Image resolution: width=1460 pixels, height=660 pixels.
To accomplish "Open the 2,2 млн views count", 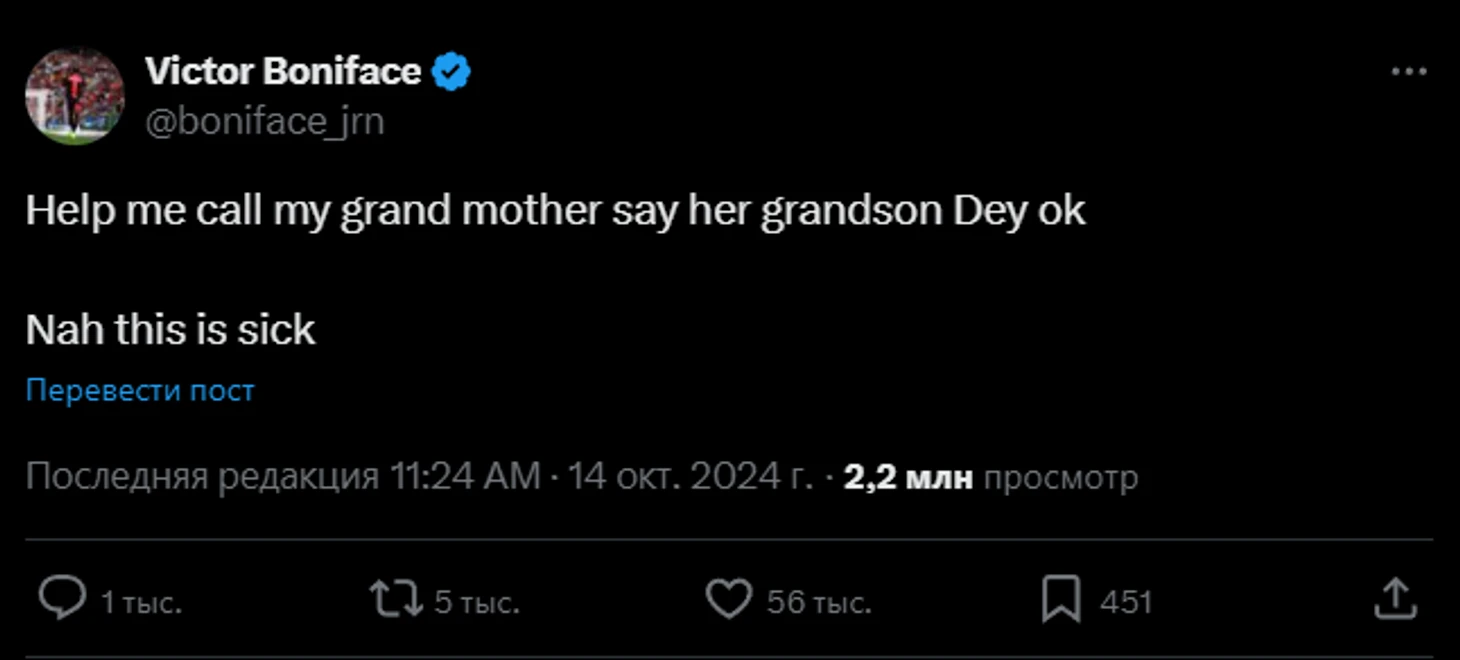I will pos(908,478).
